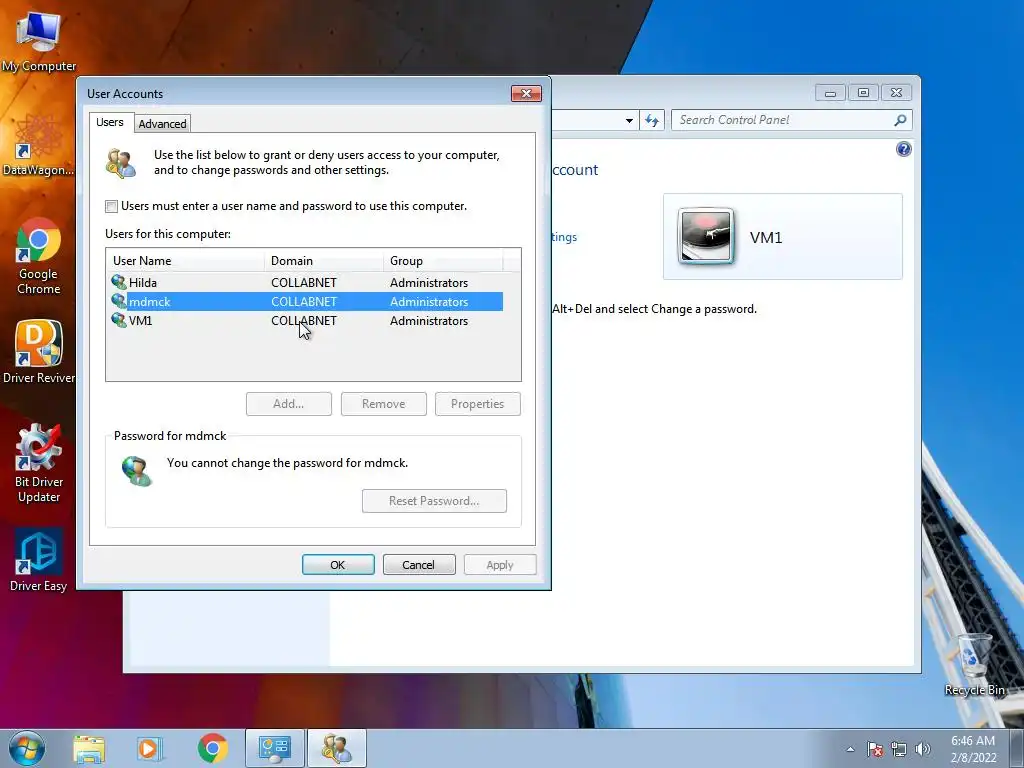Click the user icon in Password for mdmck section
1024x768 pixels.
tap(136, 470)
